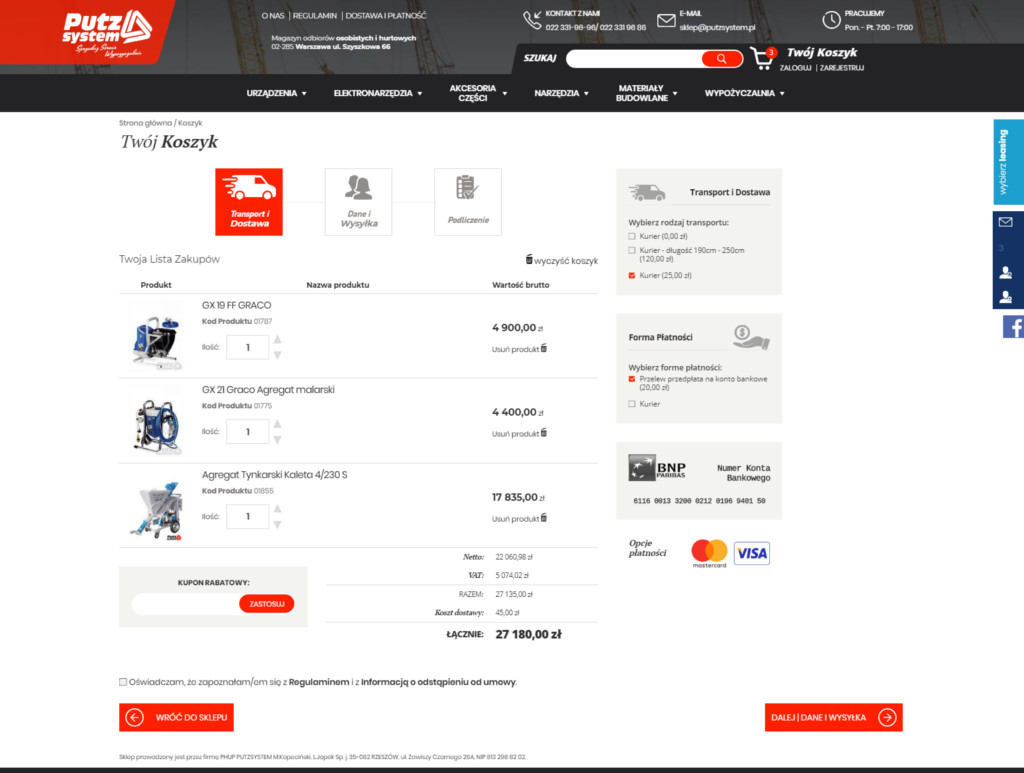Click Zastosuj coupon button
Image resolution: width=1024 pixels, height=773 pixels.
tap(266, 604)
